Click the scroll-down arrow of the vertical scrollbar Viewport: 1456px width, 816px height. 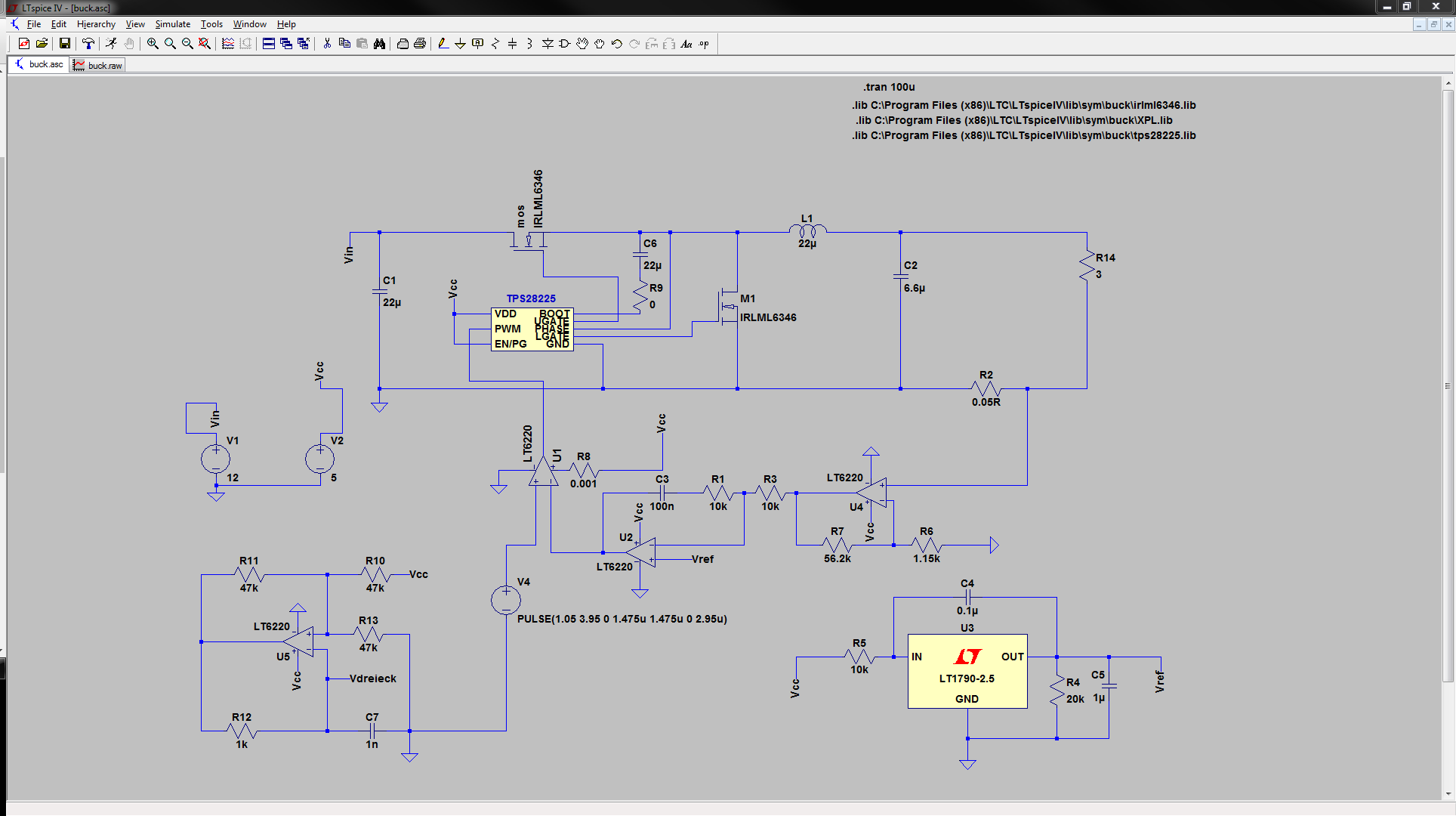pyautogui.click(x=1448, y=794)
